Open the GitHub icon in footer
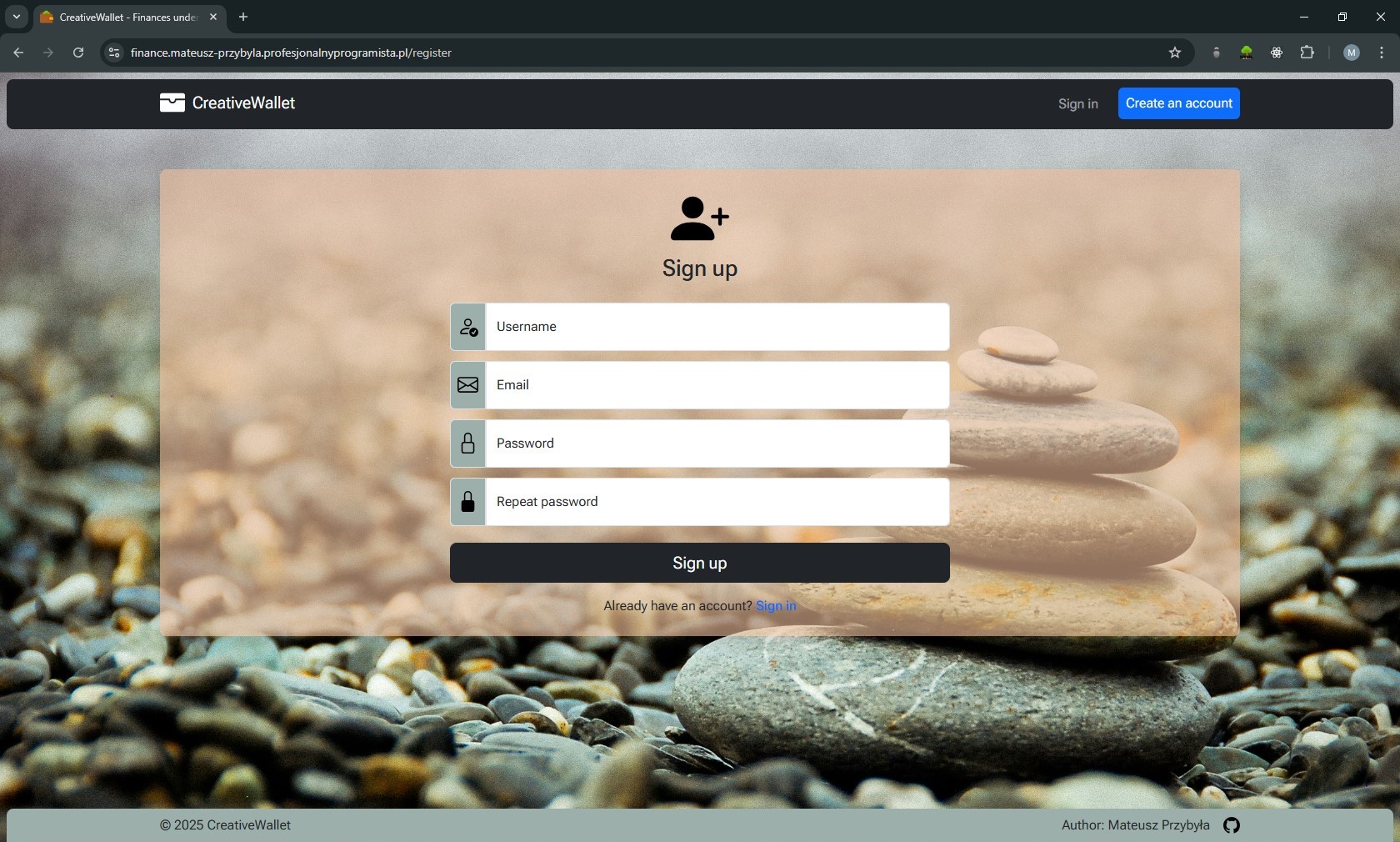This screenshot has height=842, width=1400. [1231, 825]
